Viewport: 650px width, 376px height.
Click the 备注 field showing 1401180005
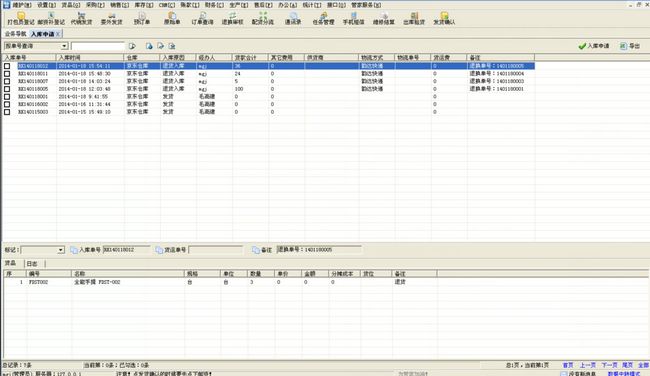(318, 250)
